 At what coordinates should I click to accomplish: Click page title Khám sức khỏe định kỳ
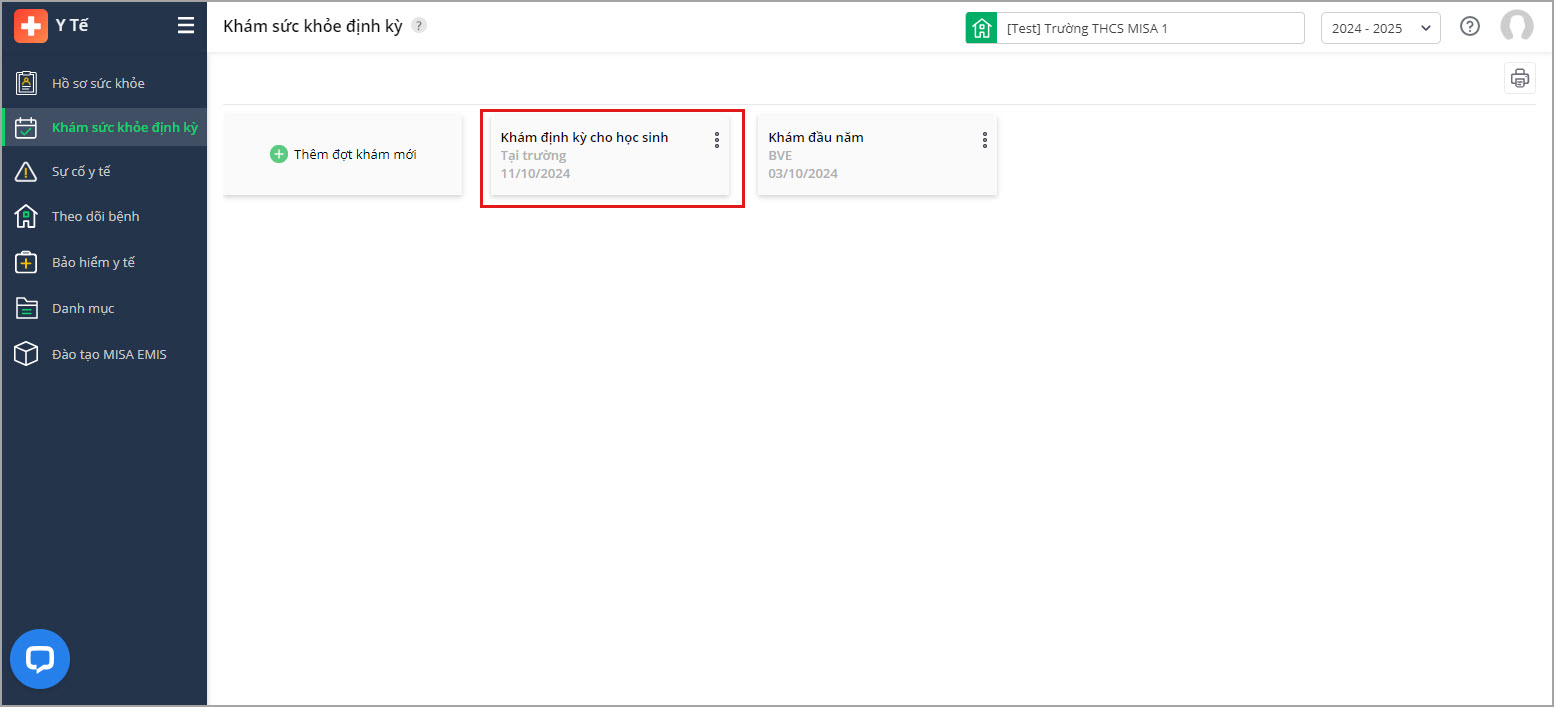313,26
